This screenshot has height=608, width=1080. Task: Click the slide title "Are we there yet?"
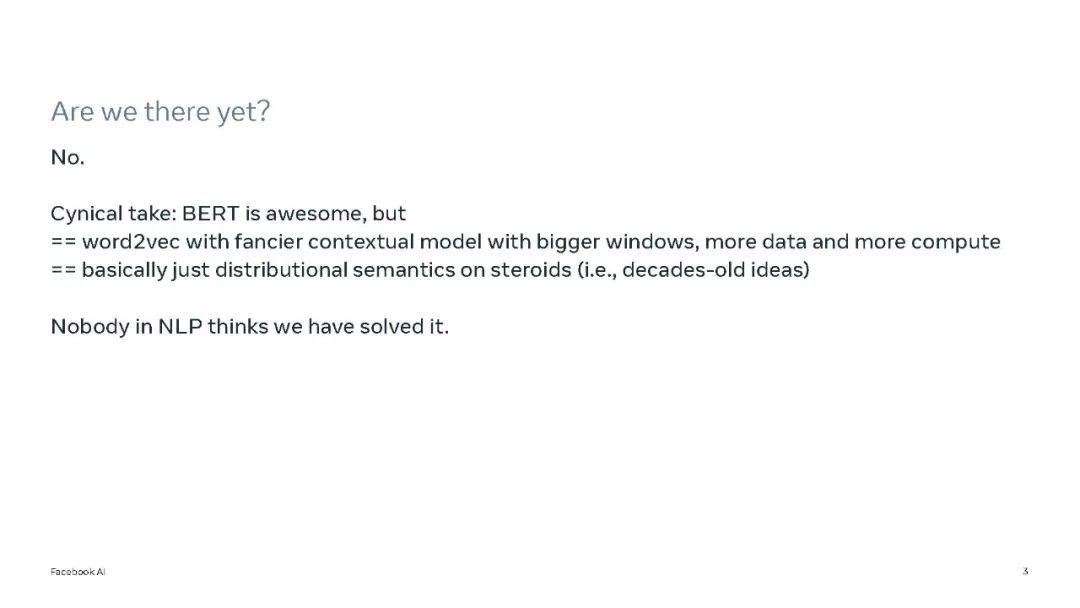(160, 112)
